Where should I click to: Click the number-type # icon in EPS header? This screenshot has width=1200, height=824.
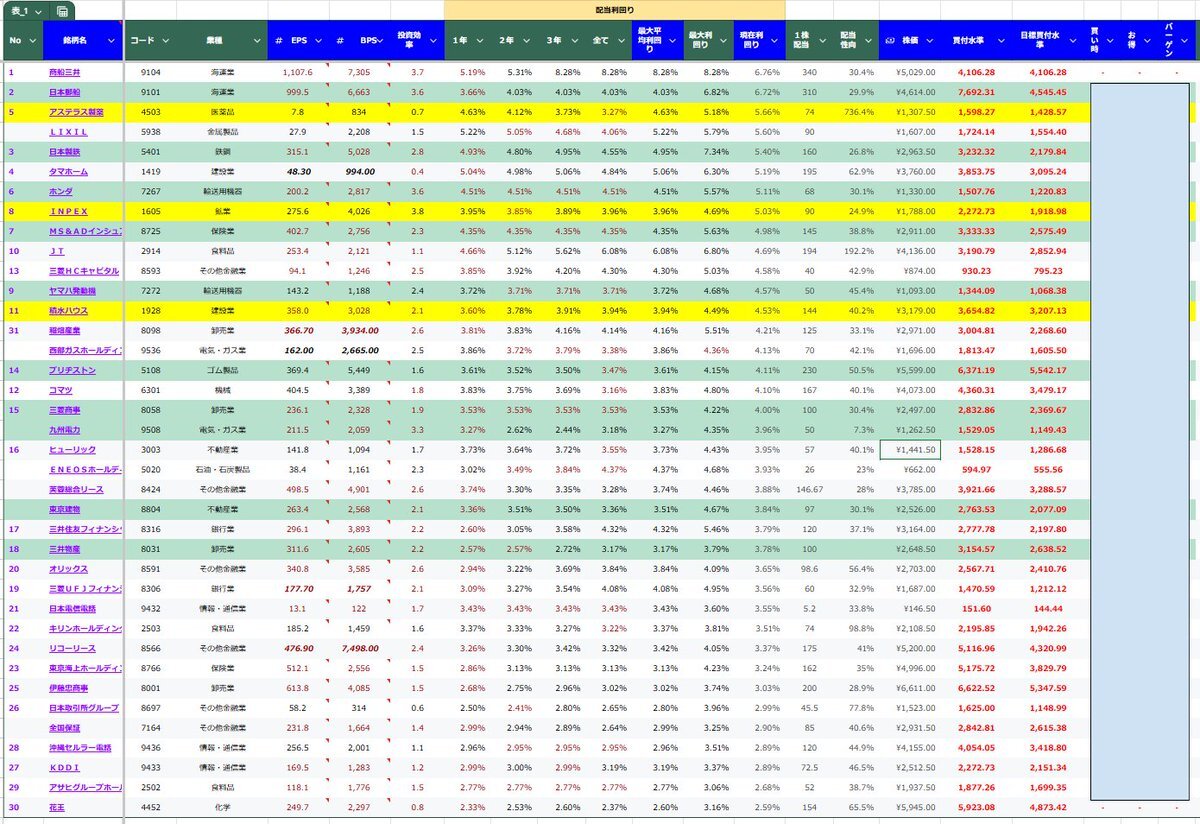[x=279, y=41]
